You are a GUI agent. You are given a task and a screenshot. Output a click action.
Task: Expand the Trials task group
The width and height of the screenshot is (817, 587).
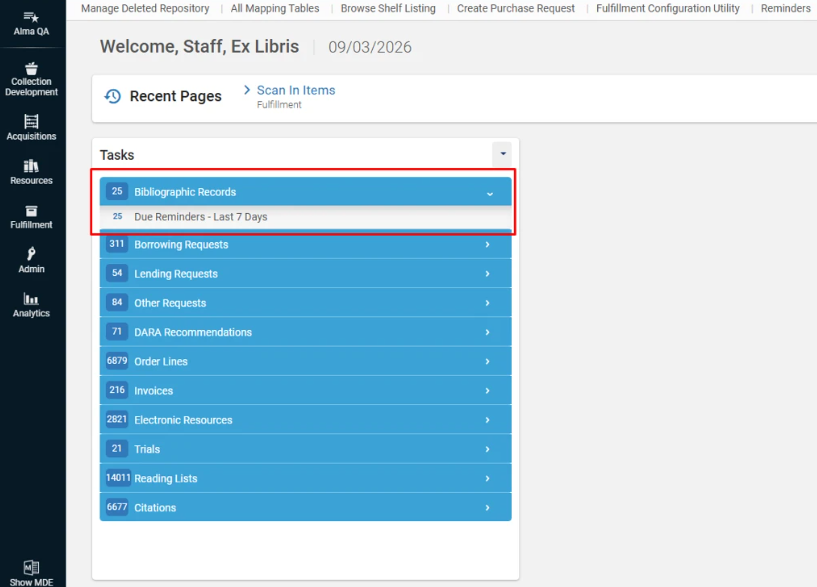pyautogui.click(x=487, y=449)
